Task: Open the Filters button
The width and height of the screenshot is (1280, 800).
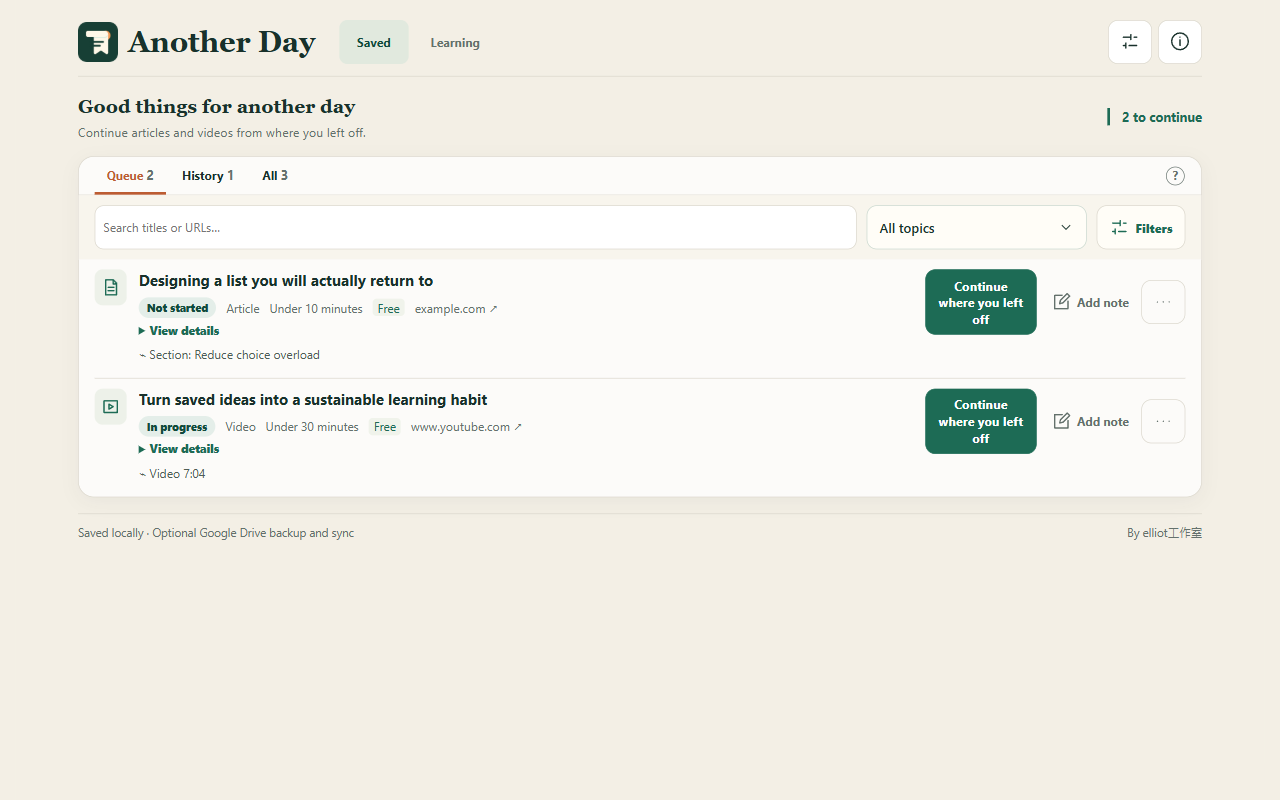Action: click(x=1141, y=228)
